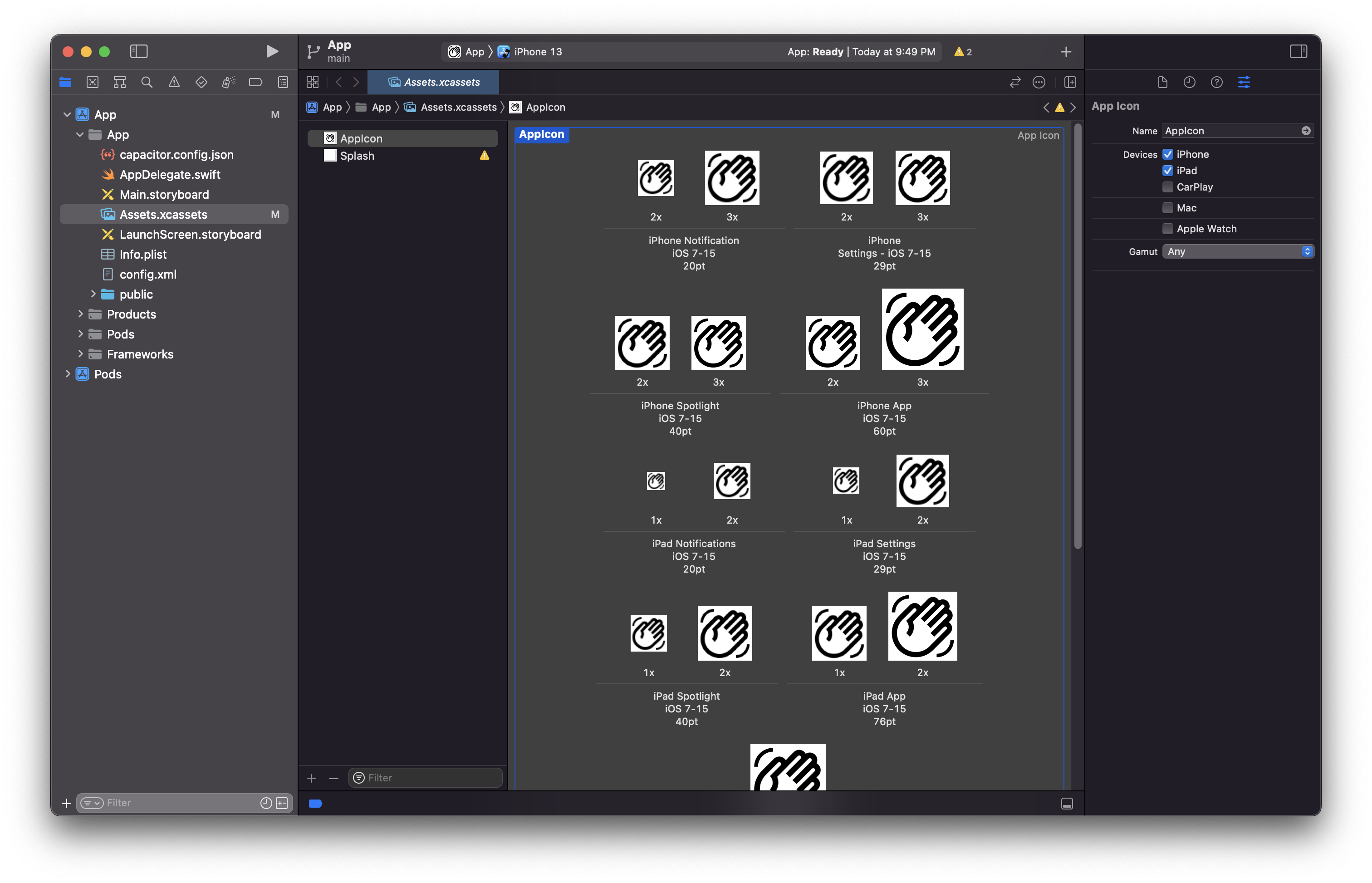Disable the iPad devices checkbox
The height and width of the screenshot is (883, 1372).
pyautogui.click(x=1168, y=170)
